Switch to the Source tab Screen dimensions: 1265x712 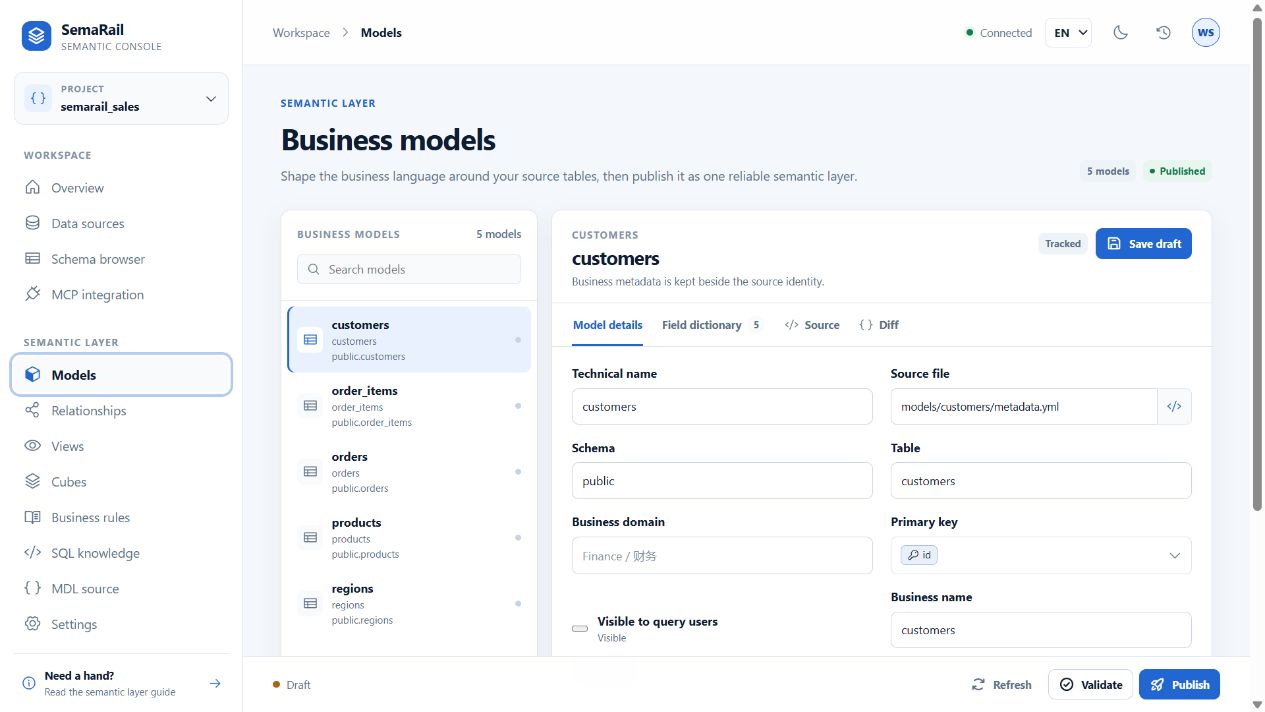tap(812, 325)
